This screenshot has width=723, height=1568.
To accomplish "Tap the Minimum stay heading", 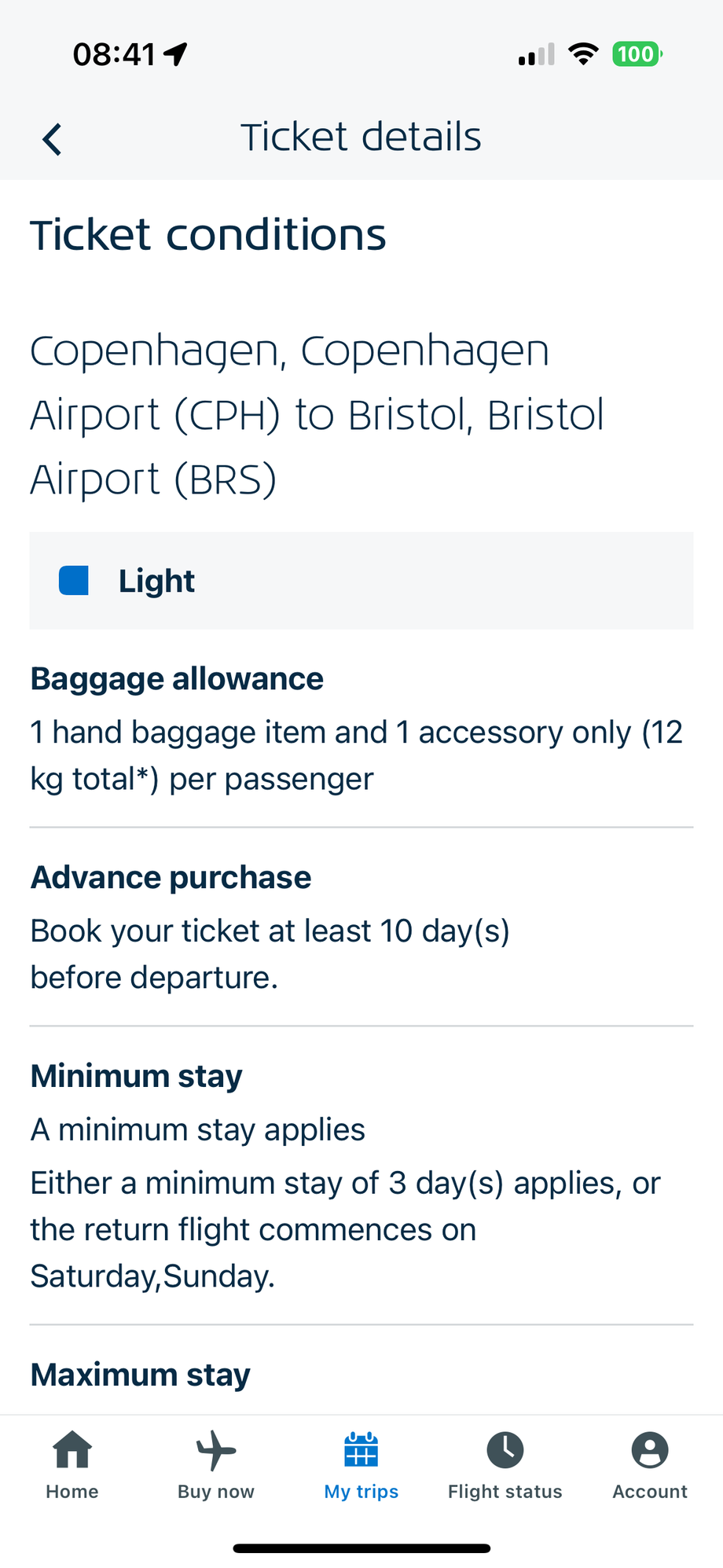I will pyautogui.click(x=136, y=1076).
